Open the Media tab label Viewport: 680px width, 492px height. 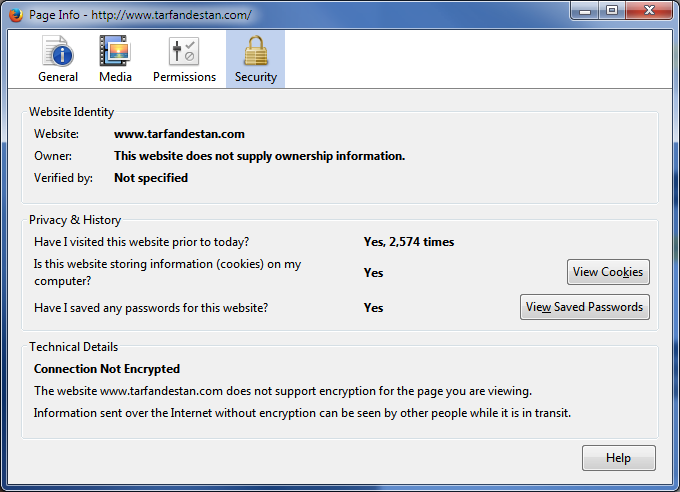pyautogui.click(x=115, y=77)
